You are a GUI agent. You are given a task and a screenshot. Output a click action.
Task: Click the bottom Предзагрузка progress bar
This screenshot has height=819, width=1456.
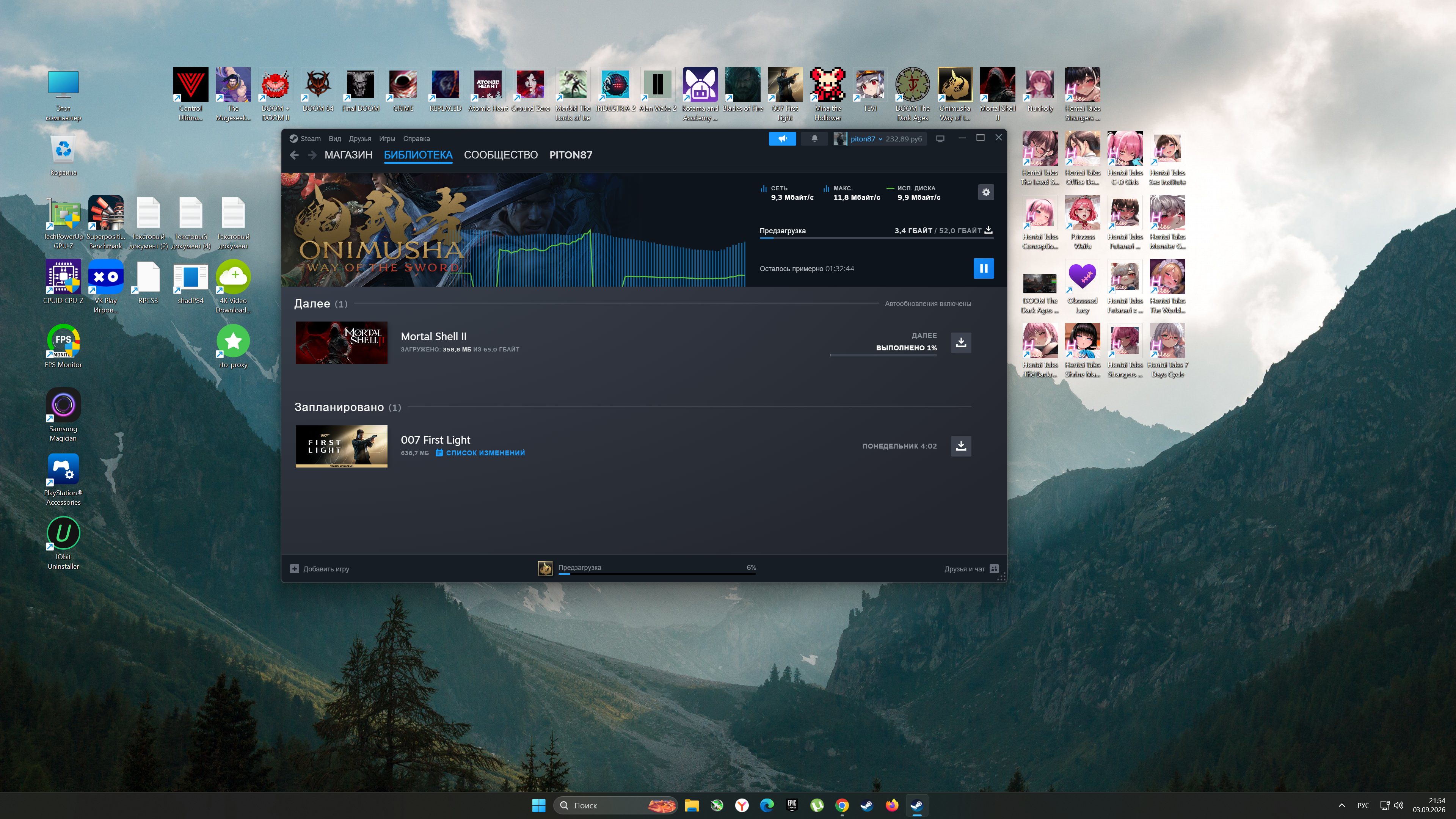(x=657, y=574)
